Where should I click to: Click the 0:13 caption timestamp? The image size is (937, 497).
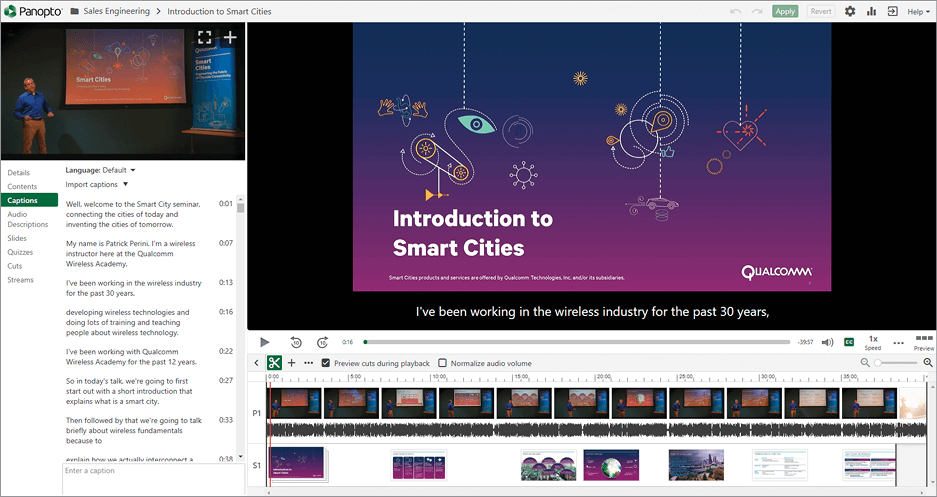tap(226, 283)
